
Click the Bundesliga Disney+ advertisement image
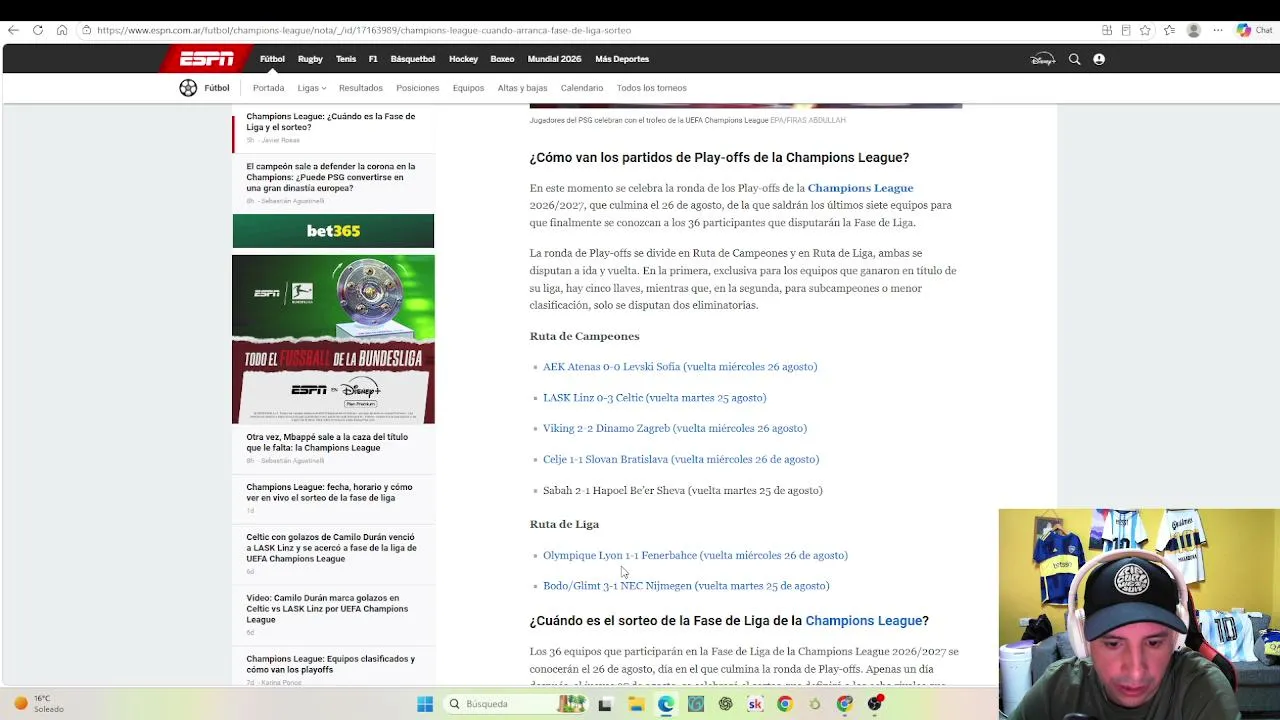pyautogui.click(x=333, y=339)
